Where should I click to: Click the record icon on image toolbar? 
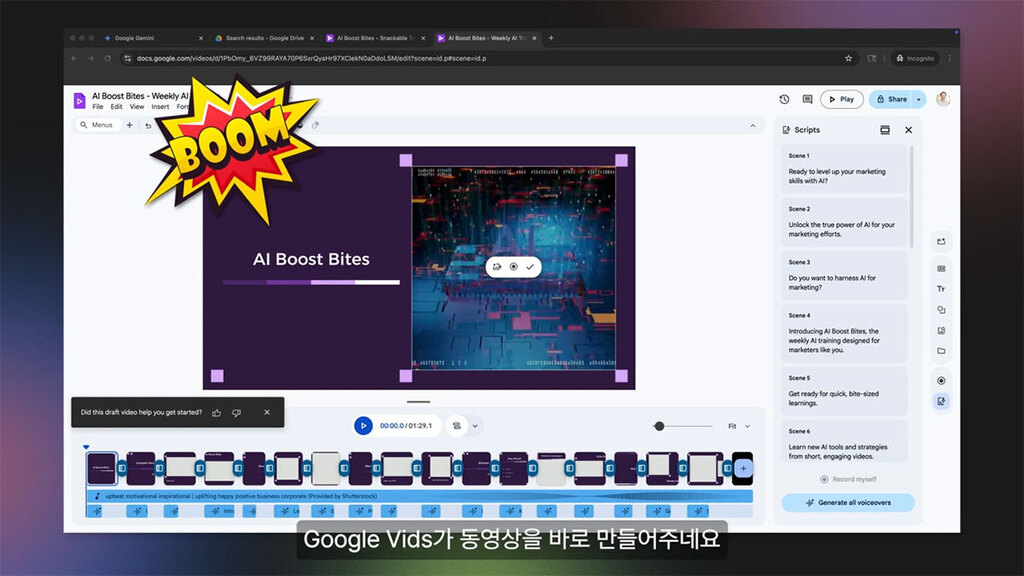coord(513,266)
